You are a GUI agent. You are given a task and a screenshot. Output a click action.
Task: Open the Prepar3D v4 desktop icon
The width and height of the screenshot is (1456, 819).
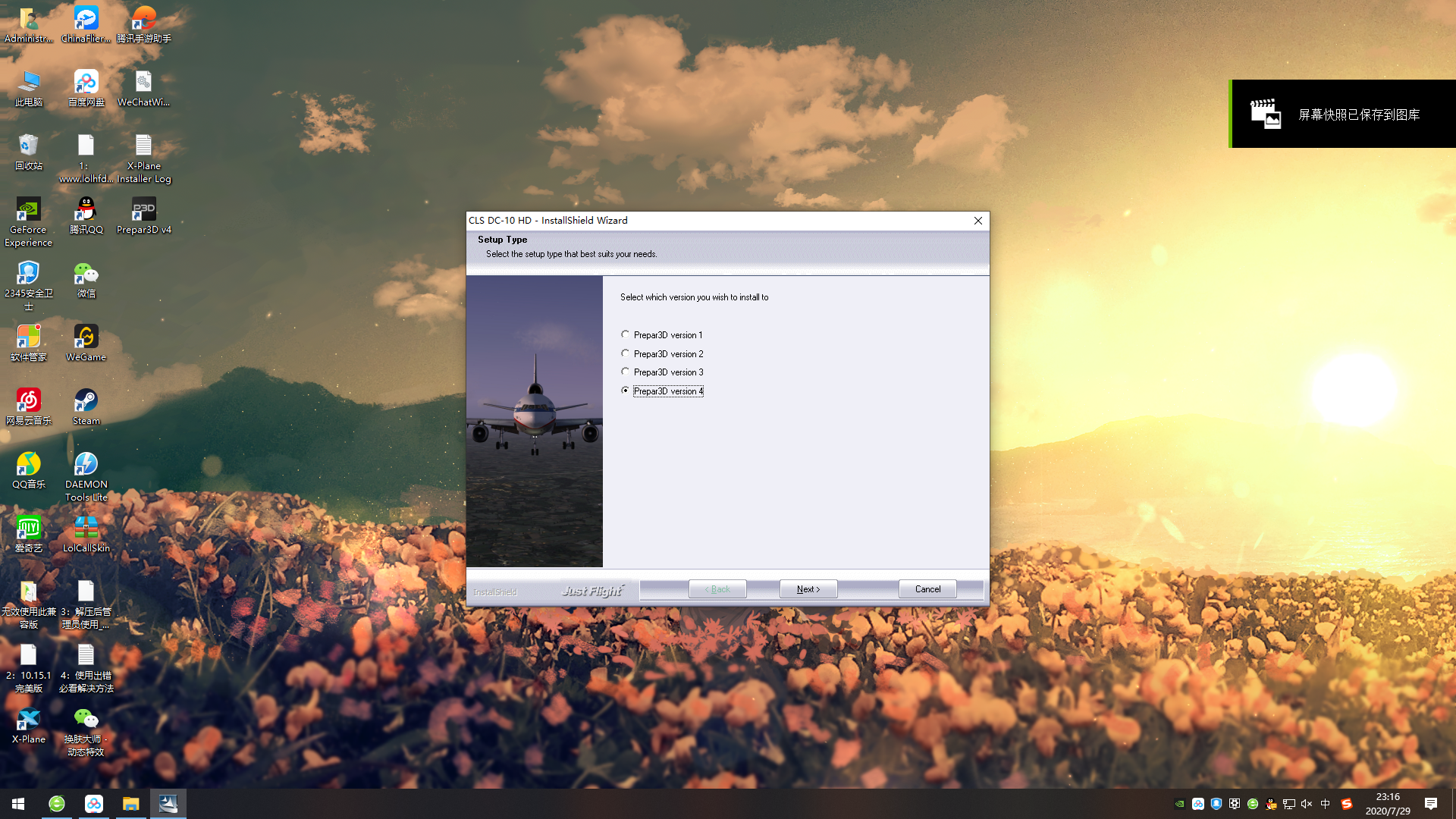(143, 216)
